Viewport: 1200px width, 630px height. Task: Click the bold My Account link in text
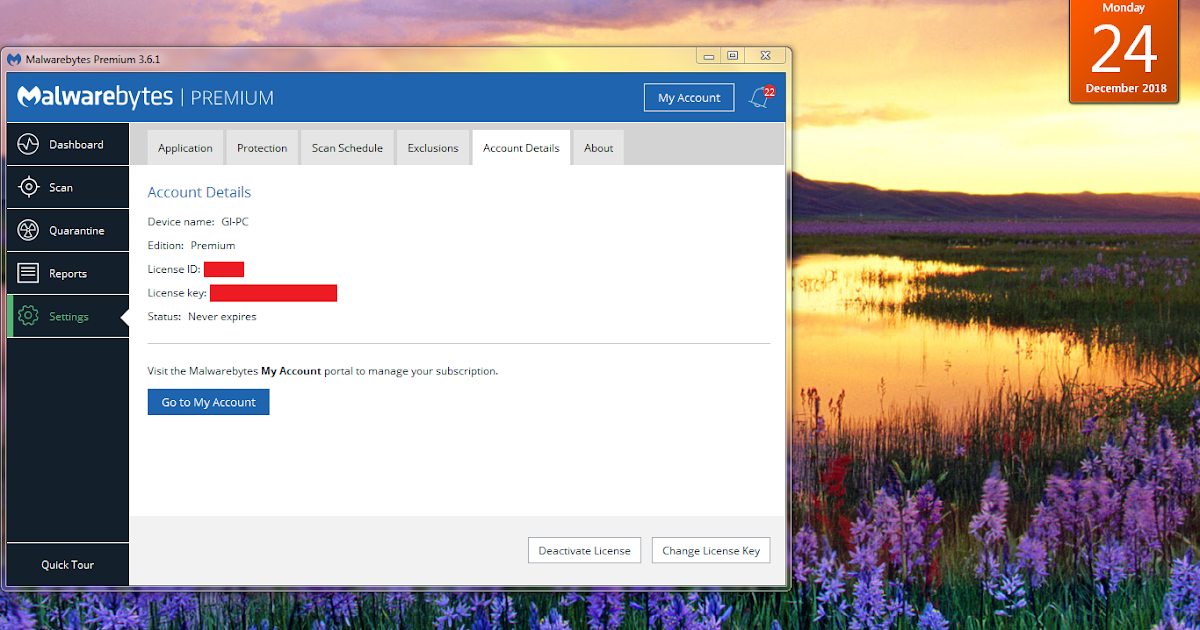click(x=291, y=370)
